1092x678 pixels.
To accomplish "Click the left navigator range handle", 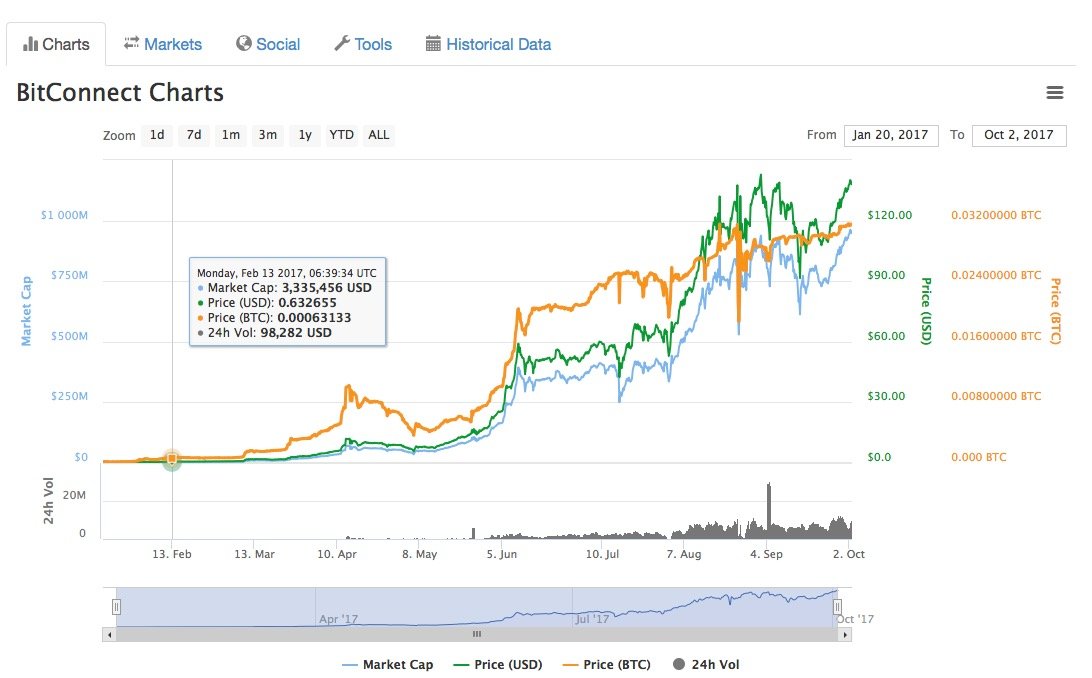I will [x=116, y=607].
